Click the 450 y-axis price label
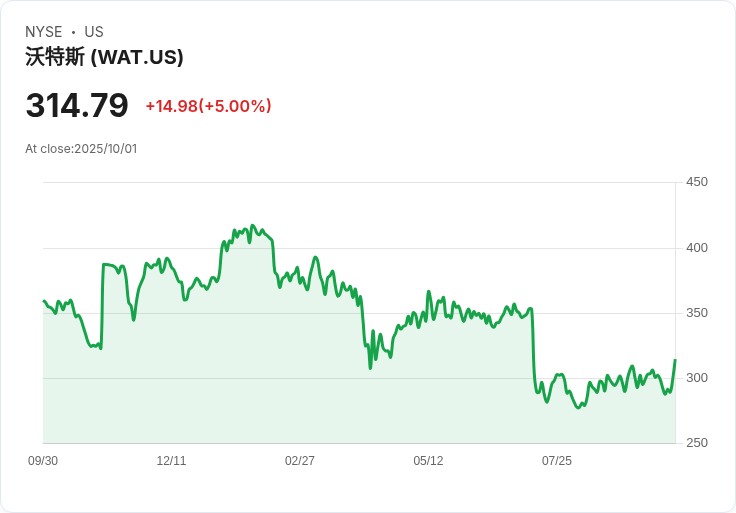 696,182
